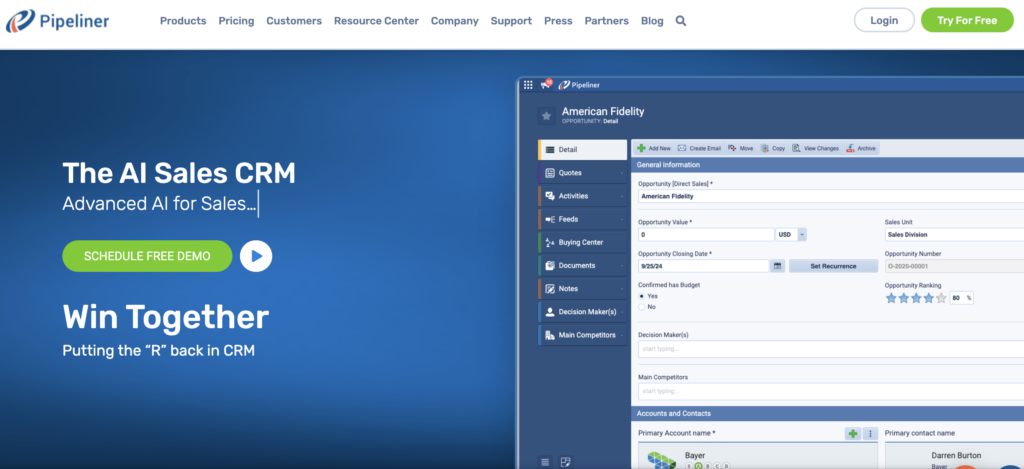This screenshot has height=469, width=1024.
Task: Expand the Notes sidebar arrow
Action: pyautogui.click(x=622, y=289)
